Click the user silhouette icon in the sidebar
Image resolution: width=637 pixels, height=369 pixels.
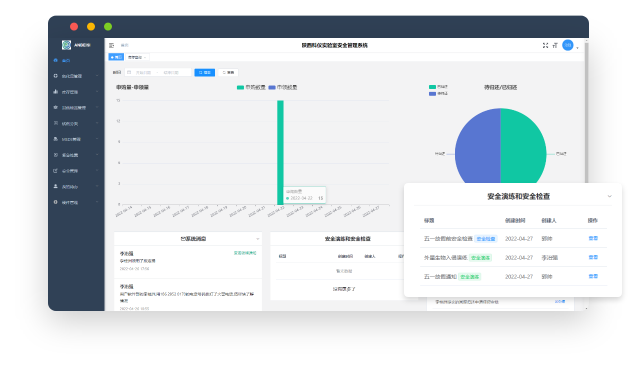tap(55, 186)
